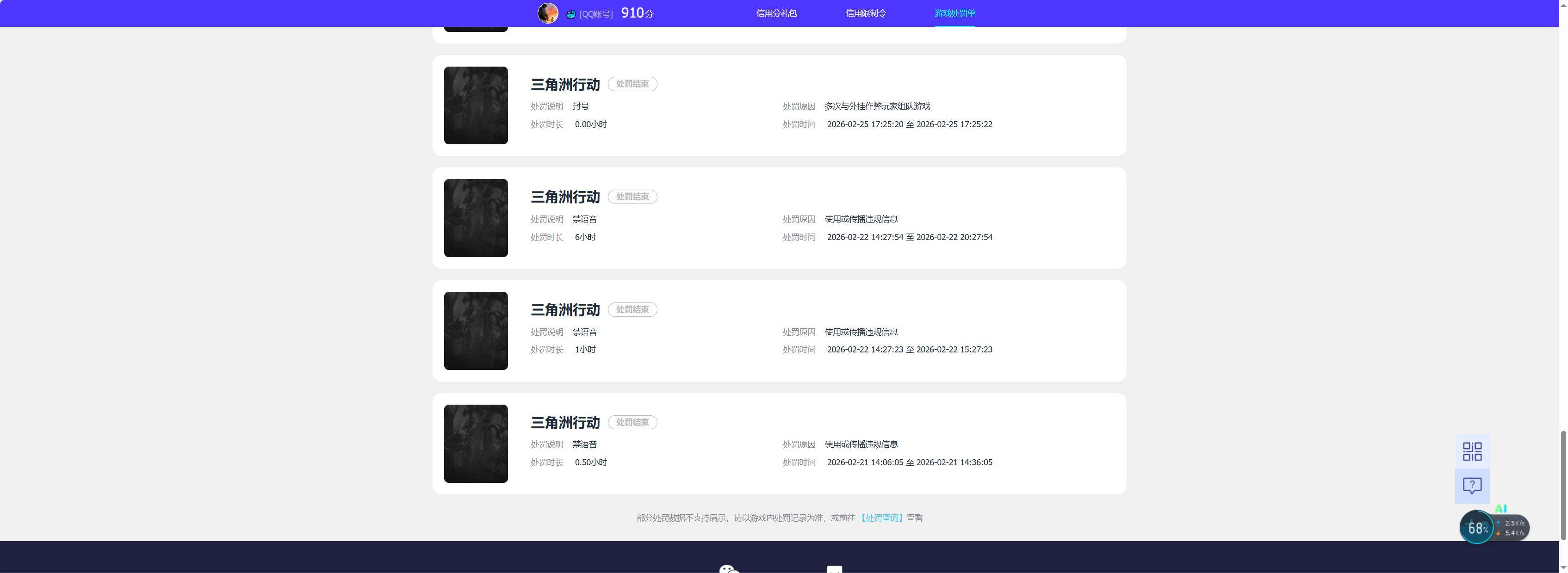Click 处罚结束 badge on the 0.50小时 record
This screenshot has width=1568, height=573.
point(632,422)
